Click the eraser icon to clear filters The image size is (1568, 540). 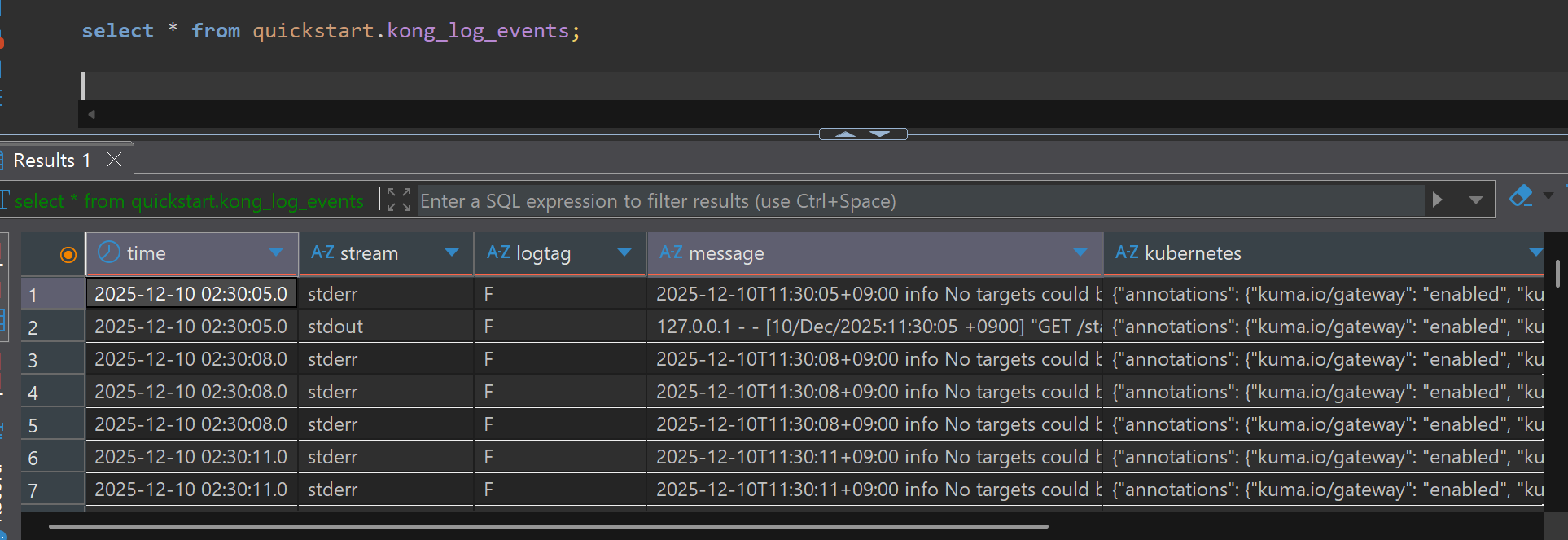(x=1520, y=196)
